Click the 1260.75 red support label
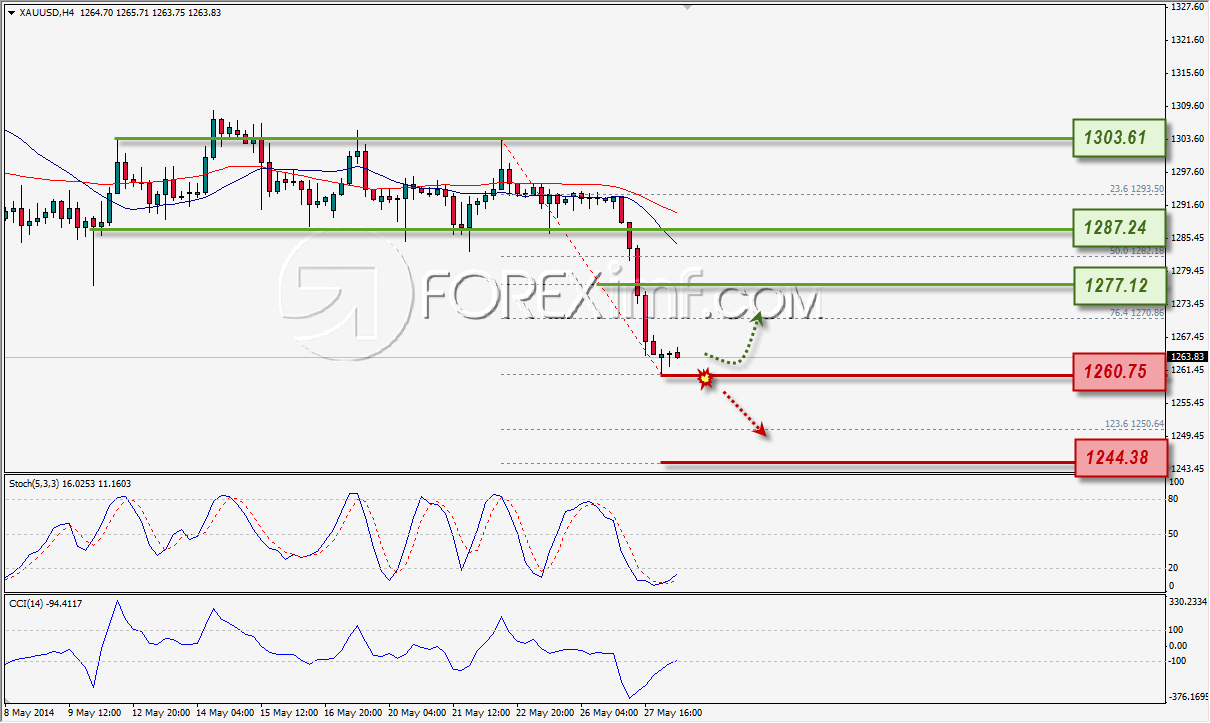 1120,373
